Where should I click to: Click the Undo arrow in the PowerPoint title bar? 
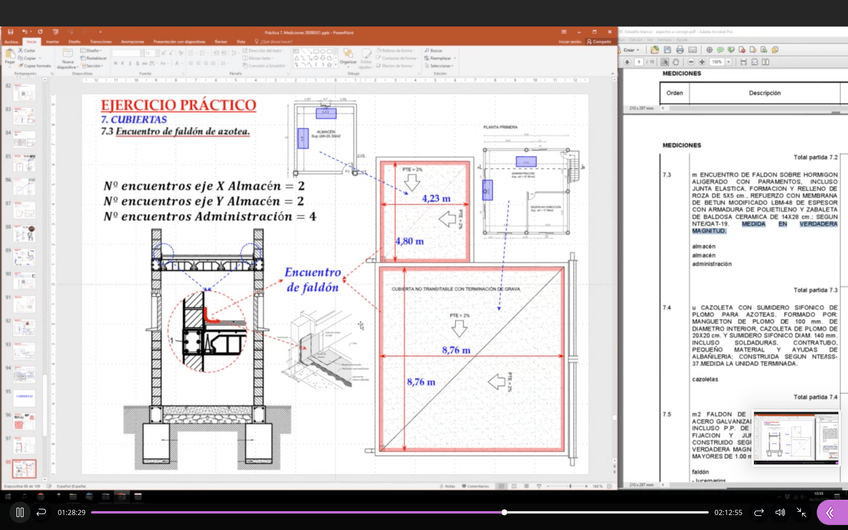pyautogui.click(x=24, y=32)
